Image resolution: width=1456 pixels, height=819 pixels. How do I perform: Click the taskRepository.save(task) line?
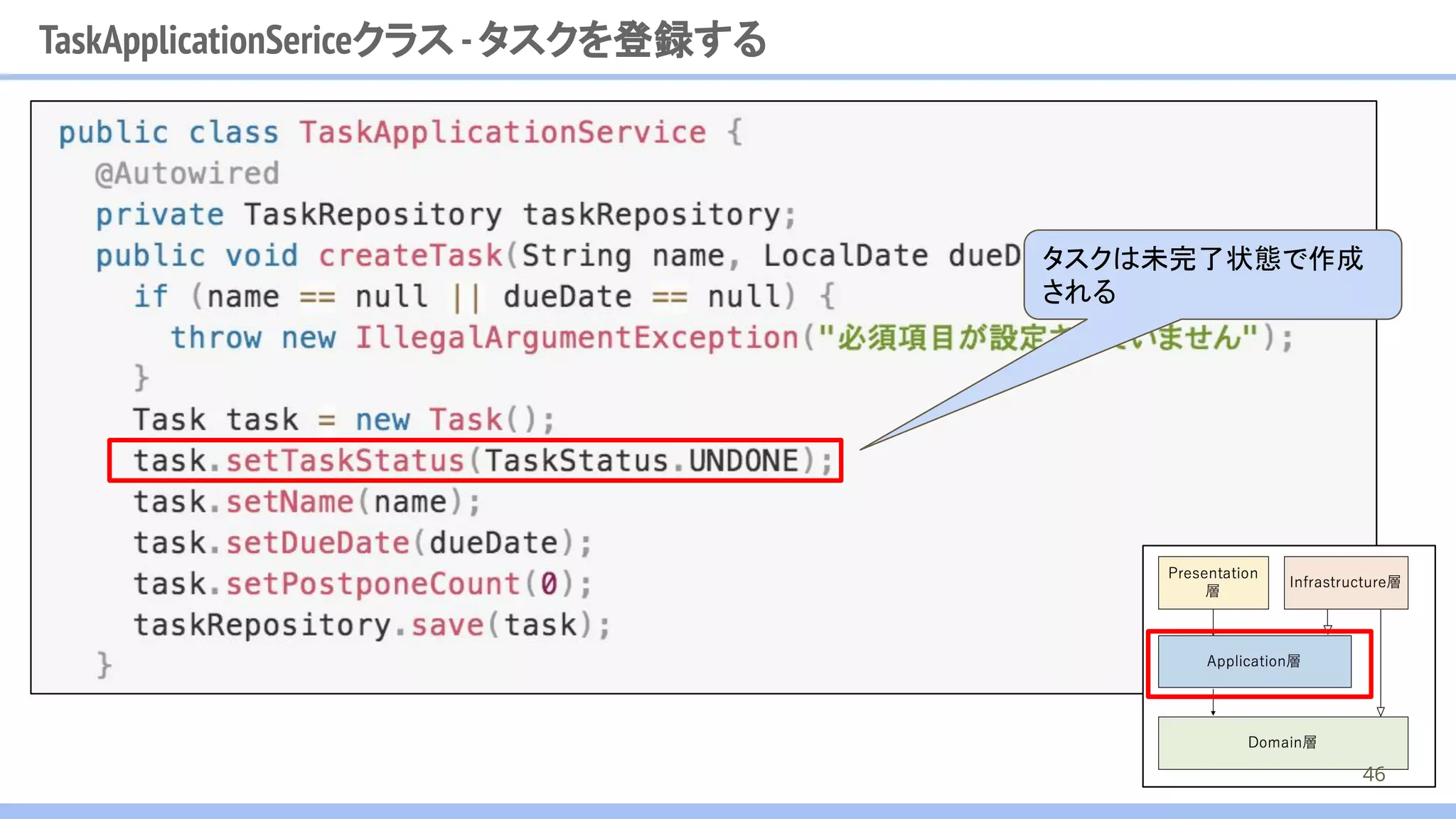371,625
